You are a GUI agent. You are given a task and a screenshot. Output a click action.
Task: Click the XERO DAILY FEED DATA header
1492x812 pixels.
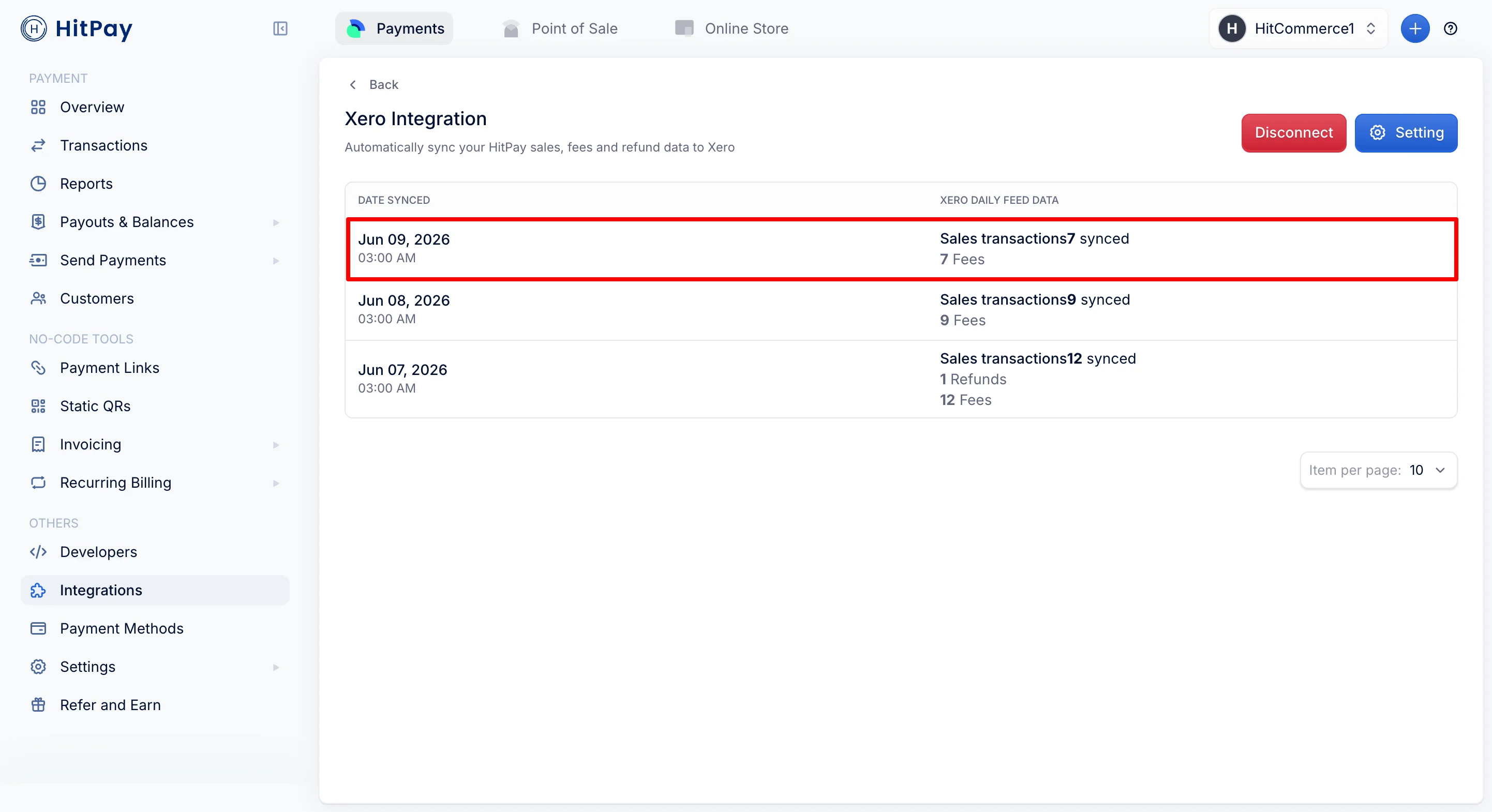coord(998,200)
